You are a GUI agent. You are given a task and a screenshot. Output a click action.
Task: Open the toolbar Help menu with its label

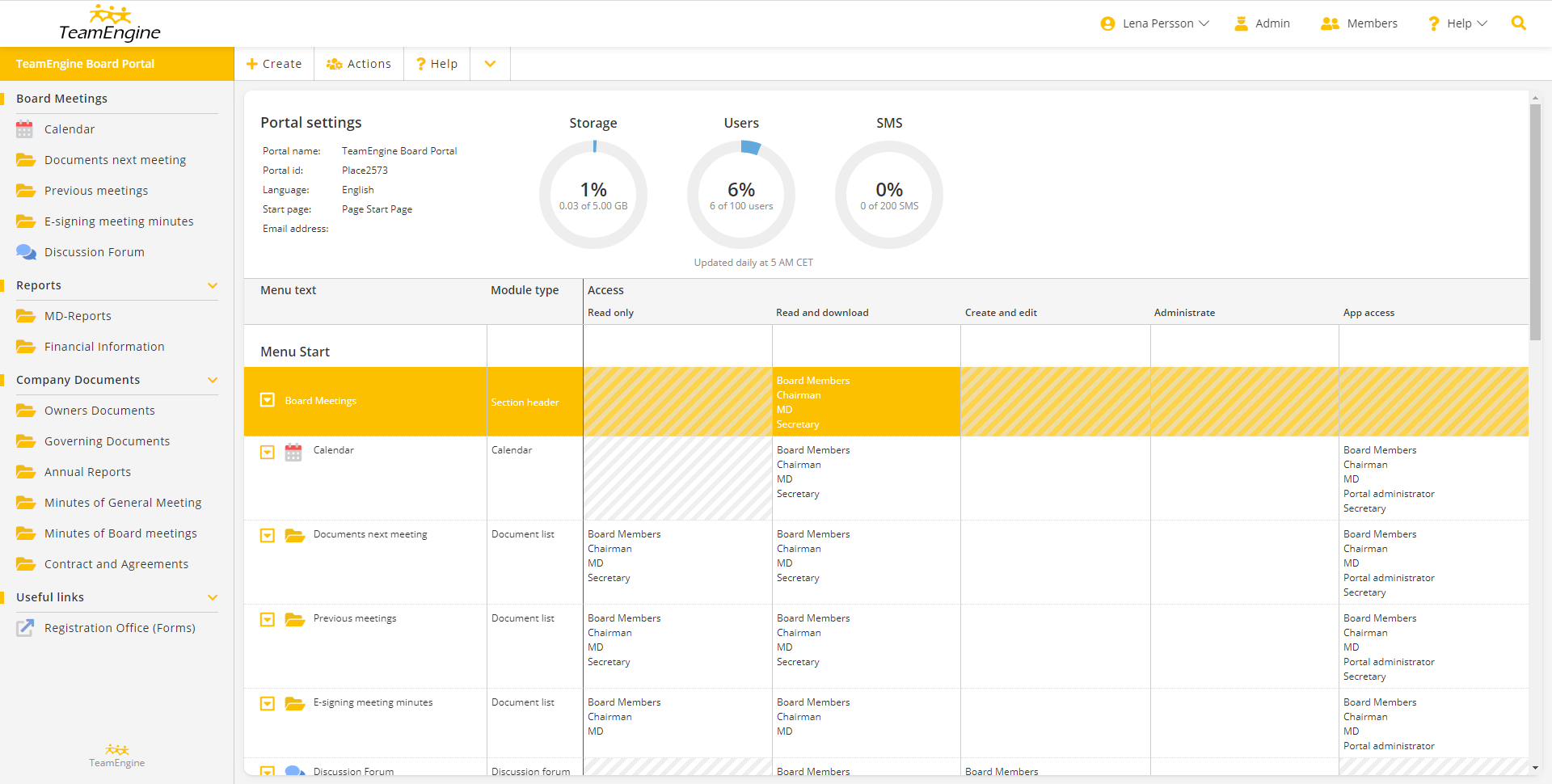click(437, 64)
